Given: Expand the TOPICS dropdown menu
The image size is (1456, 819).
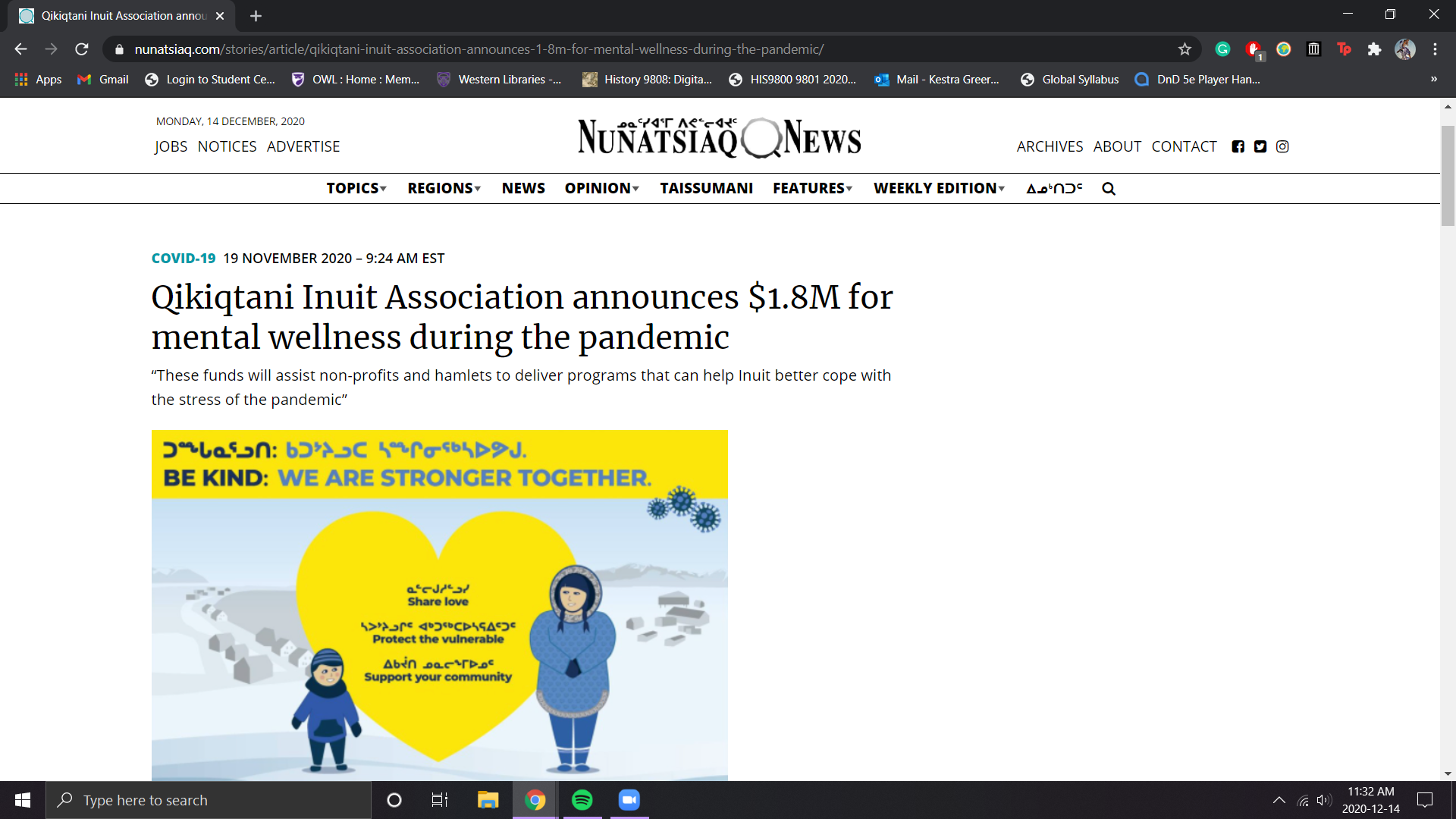Looking at the screenshot, I should pos(356,188).
